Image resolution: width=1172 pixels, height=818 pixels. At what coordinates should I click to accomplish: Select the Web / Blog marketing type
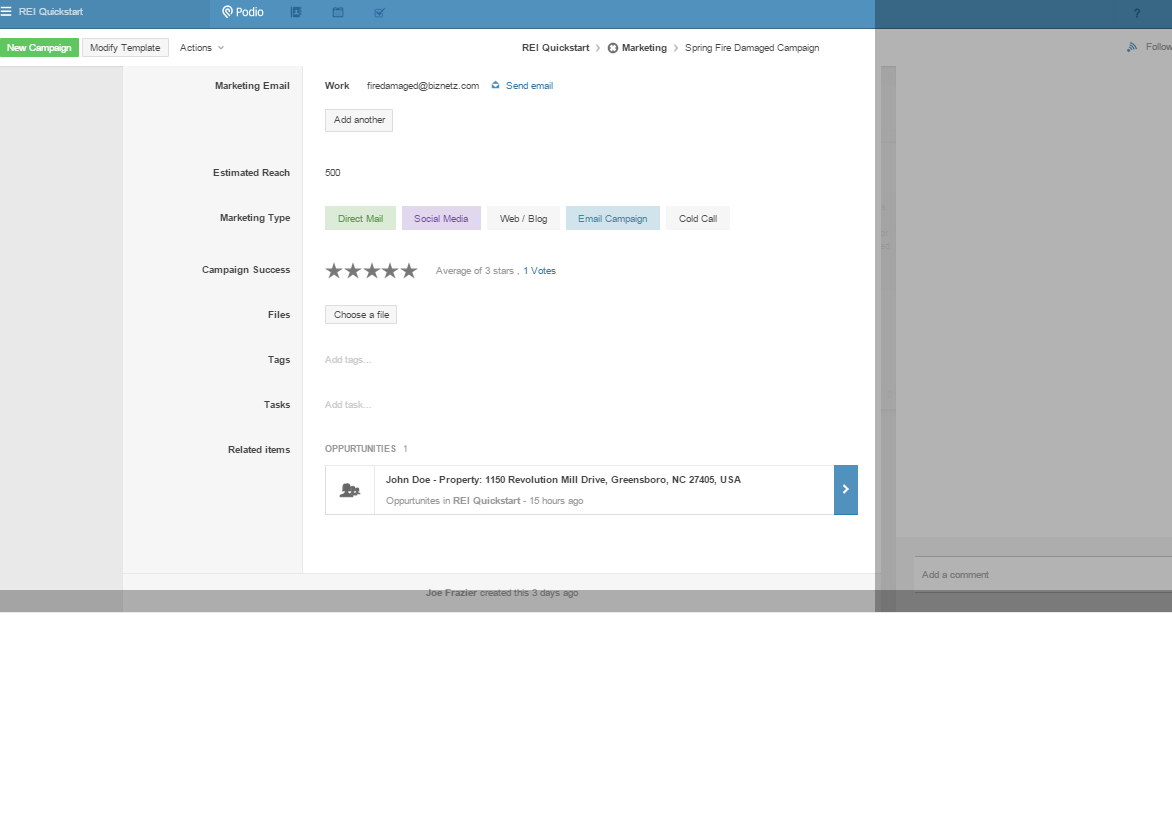(523, 218)
